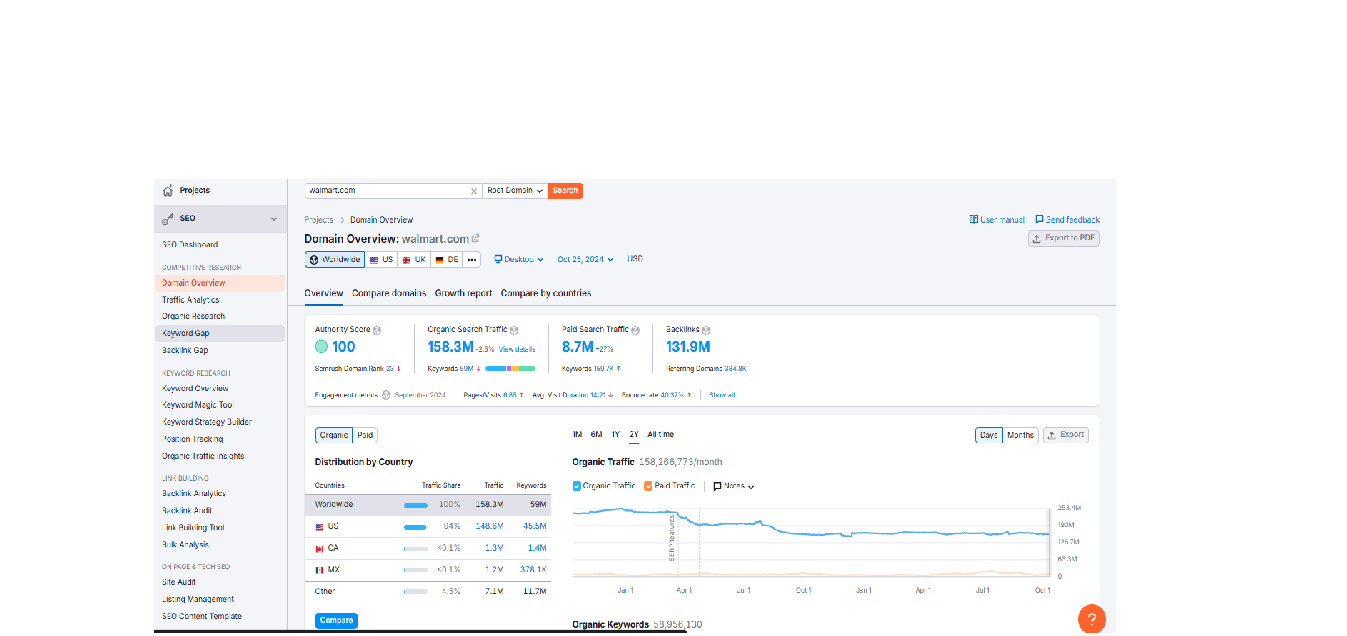Image resolution: width=1347 pixels, height=636 pixels.
Task: Select the Worldwide row in country table
Action: (x=427, y=504)
